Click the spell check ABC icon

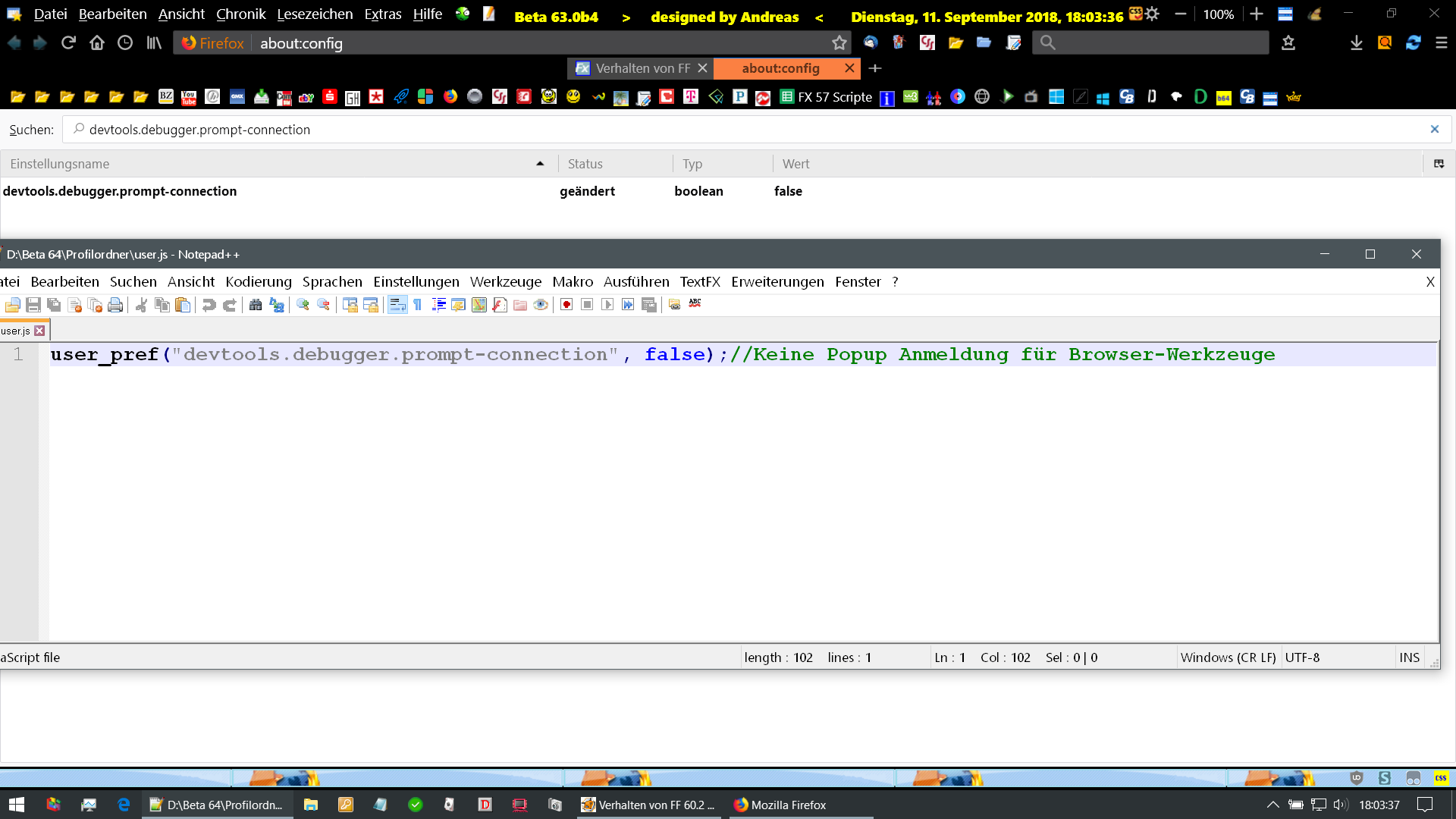[x=695, y=303]
